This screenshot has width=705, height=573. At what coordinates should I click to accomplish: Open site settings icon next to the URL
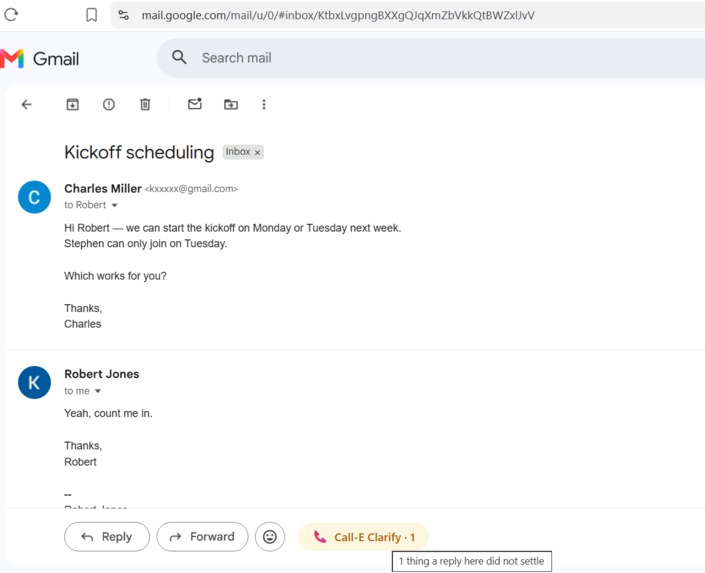coord(124,15)
